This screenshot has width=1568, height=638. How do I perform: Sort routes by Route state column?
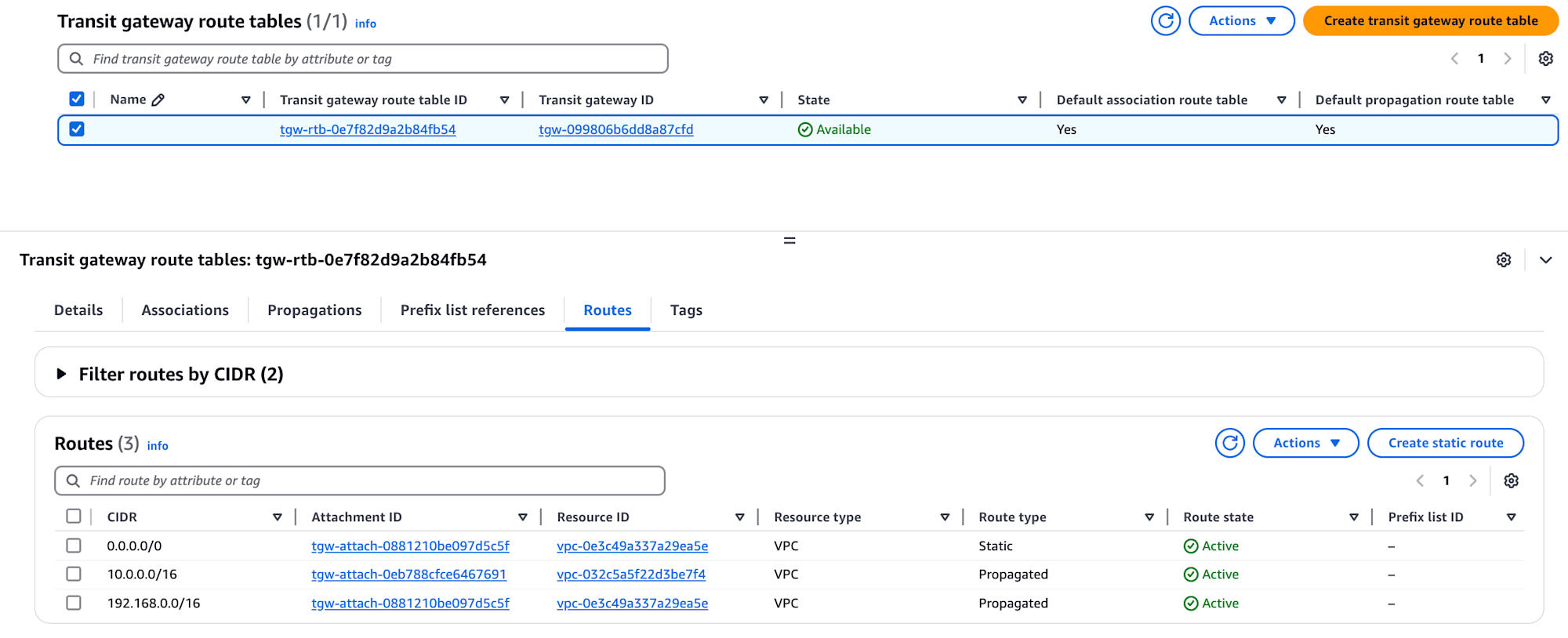click(x=1354, y=517)
